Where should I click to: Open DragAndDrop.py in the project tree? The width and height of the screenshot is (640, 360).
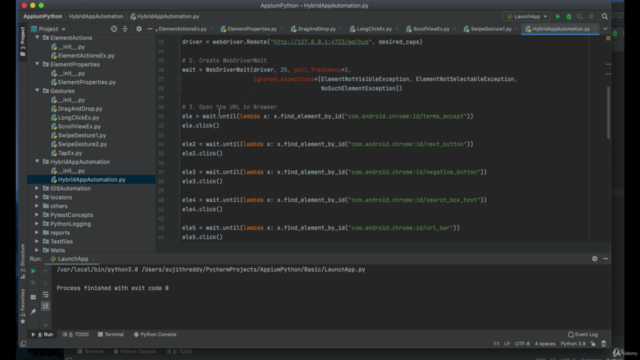tap(80, 109)
